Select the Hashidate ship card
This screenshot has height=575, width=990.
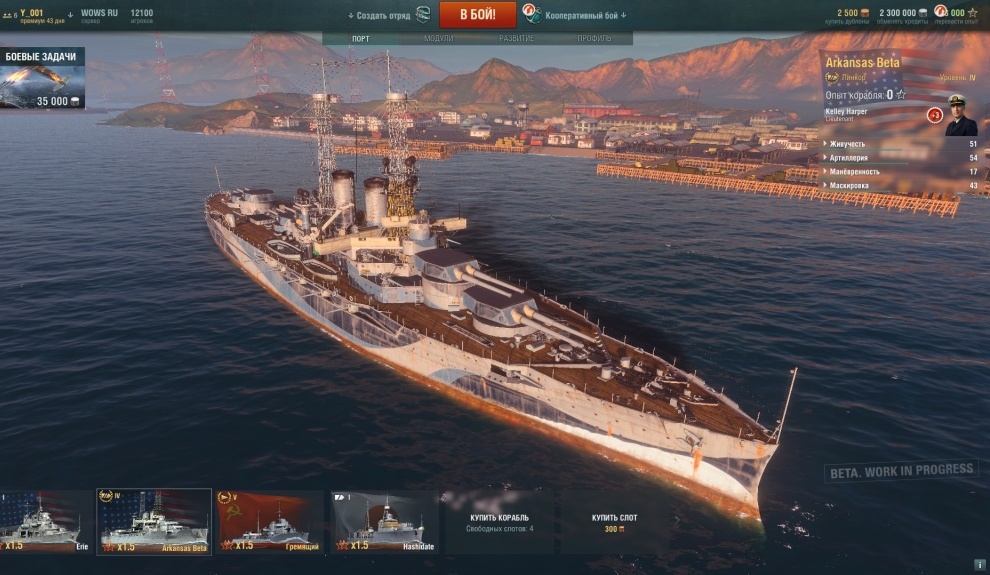pyautogui.click(x=385, y=522)
